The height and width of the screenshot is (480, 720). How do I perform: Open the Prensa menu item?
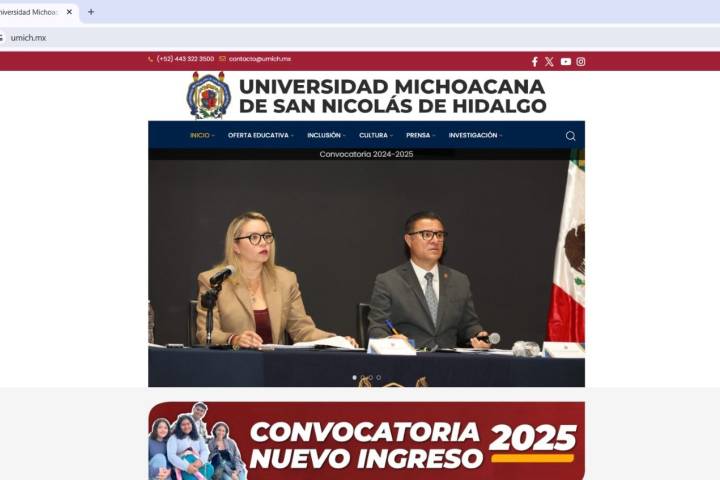coord(420,135)
